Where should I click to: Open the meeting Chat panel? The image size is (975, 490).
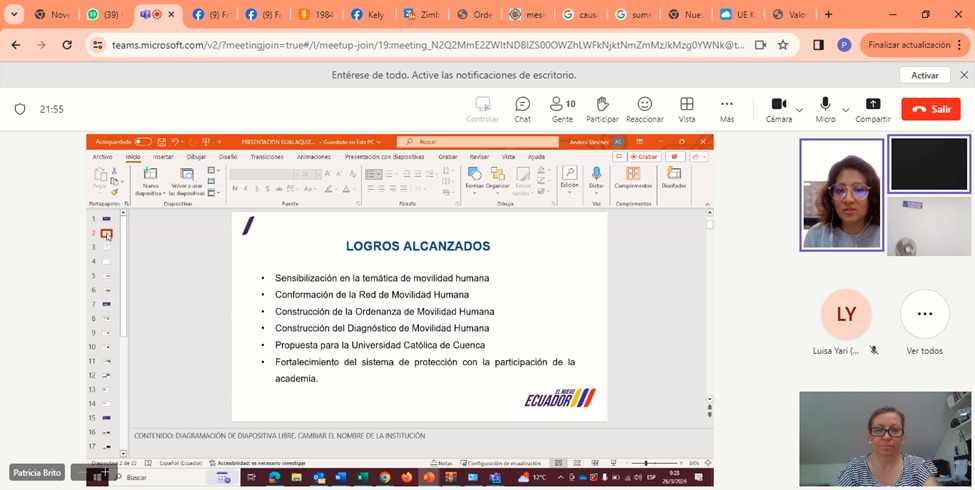point(522,105)
